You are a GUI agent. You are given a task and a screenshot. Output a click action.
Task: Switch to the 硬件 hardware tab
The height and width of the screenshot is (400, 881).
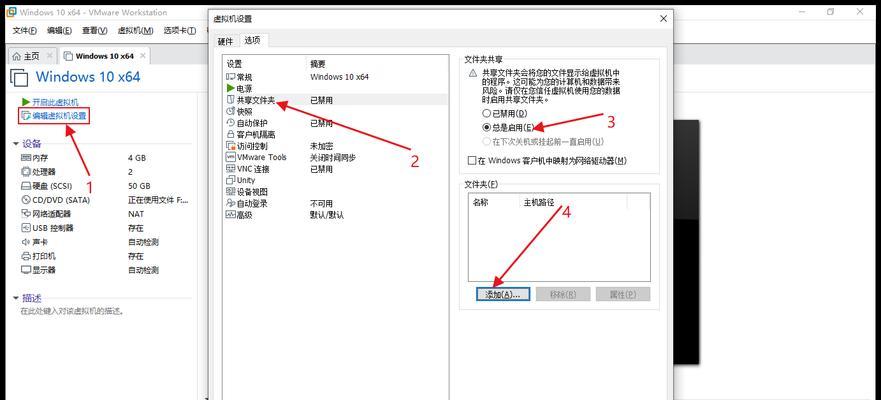tap(225, 41)
